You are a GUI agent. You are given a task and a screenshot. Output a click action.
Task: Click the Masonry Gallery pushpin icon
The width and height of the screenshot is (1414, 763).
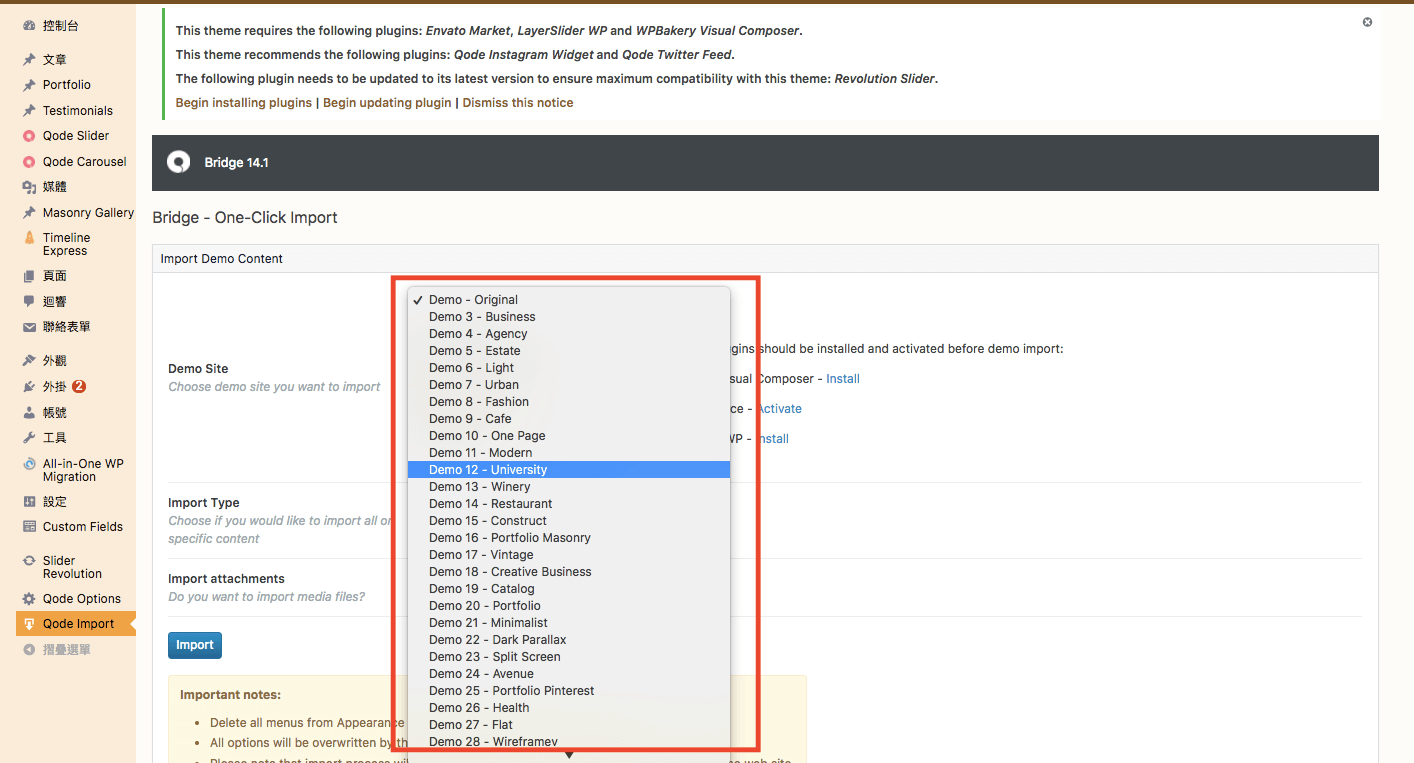point(29,213)
